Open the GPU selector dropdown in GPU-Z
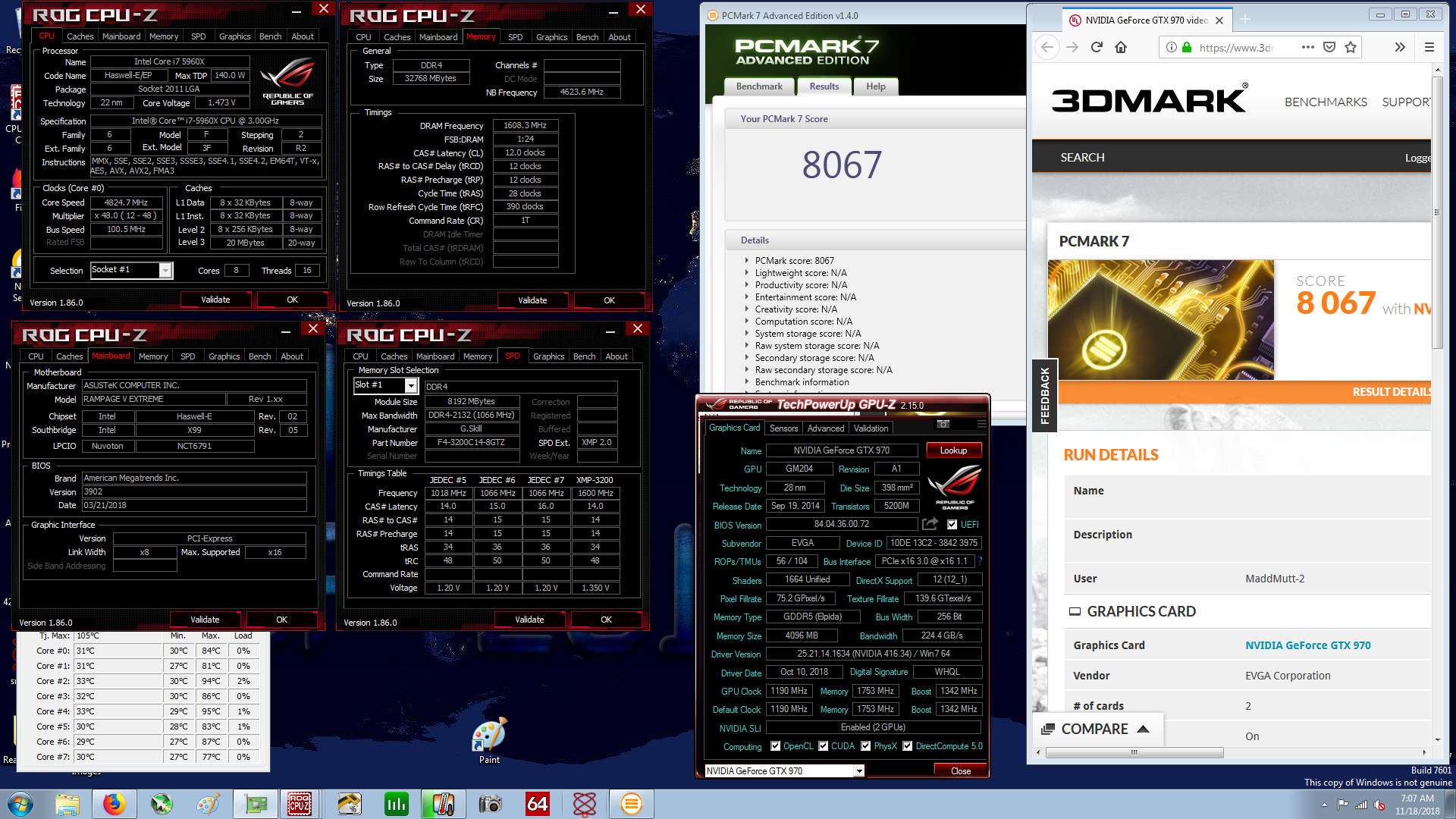Screen dimensions: 1456x819 click(859, 770)
